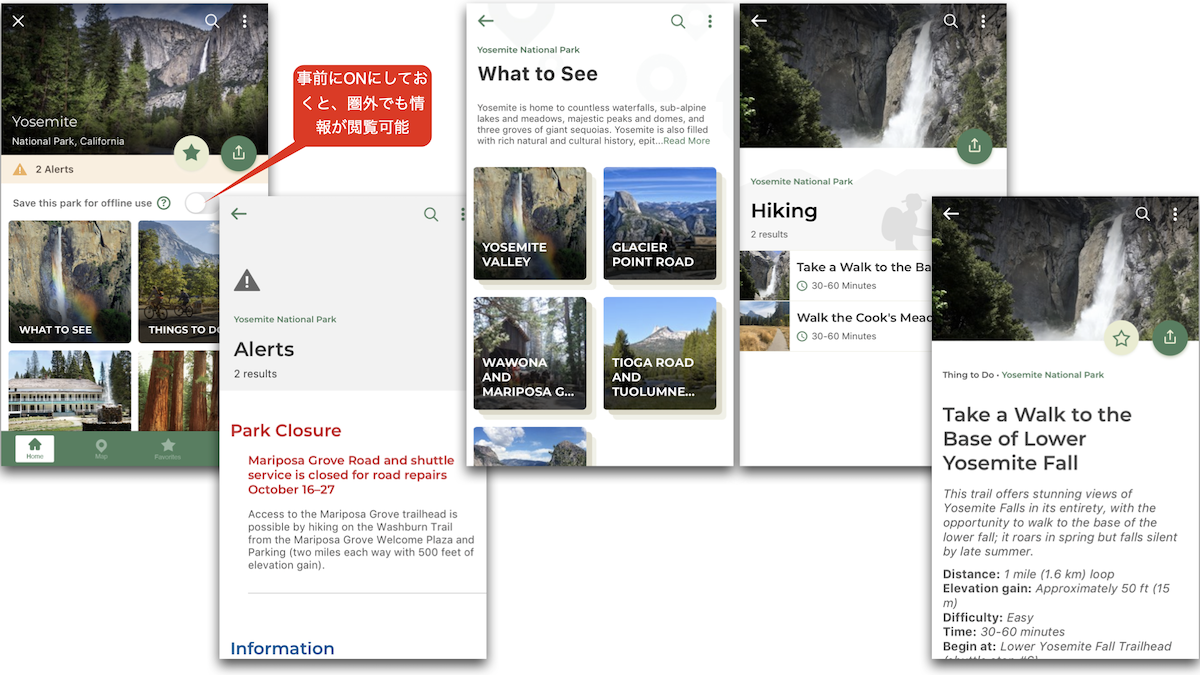Click the "Difficulty: Easy" line

coord(989,618)
